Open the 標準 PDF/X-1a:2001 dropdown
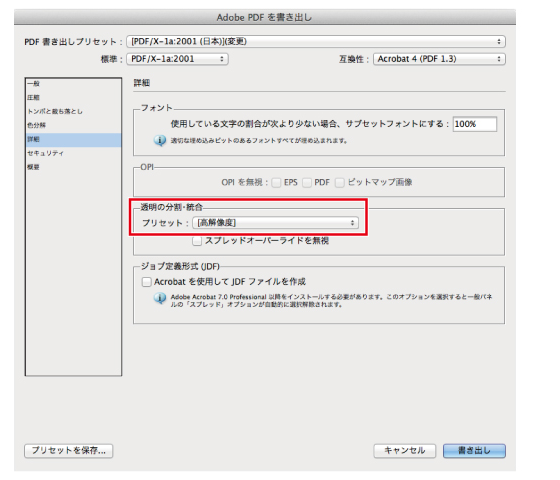560x480 pixels. 178,59
